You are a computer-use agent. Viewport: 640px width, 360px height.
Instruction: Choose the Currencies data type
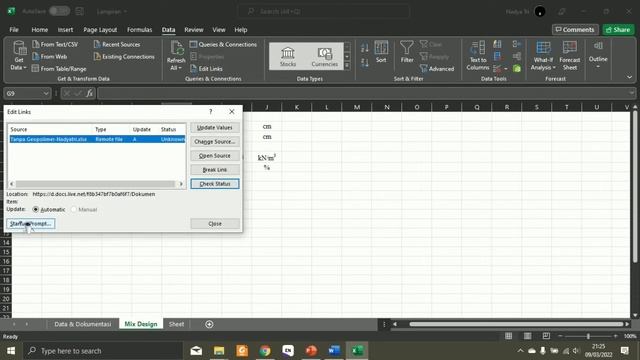[324, 56]
